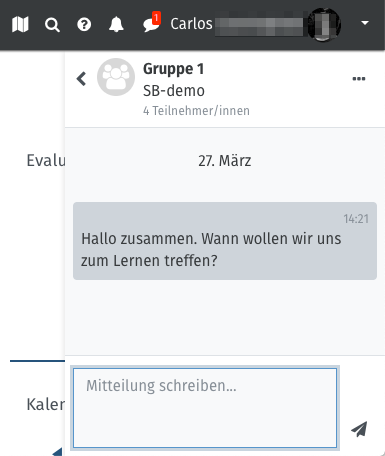Click the Gruppe 1 conversation title
This screenshot has height=456, width=385.
click(173, 69)
